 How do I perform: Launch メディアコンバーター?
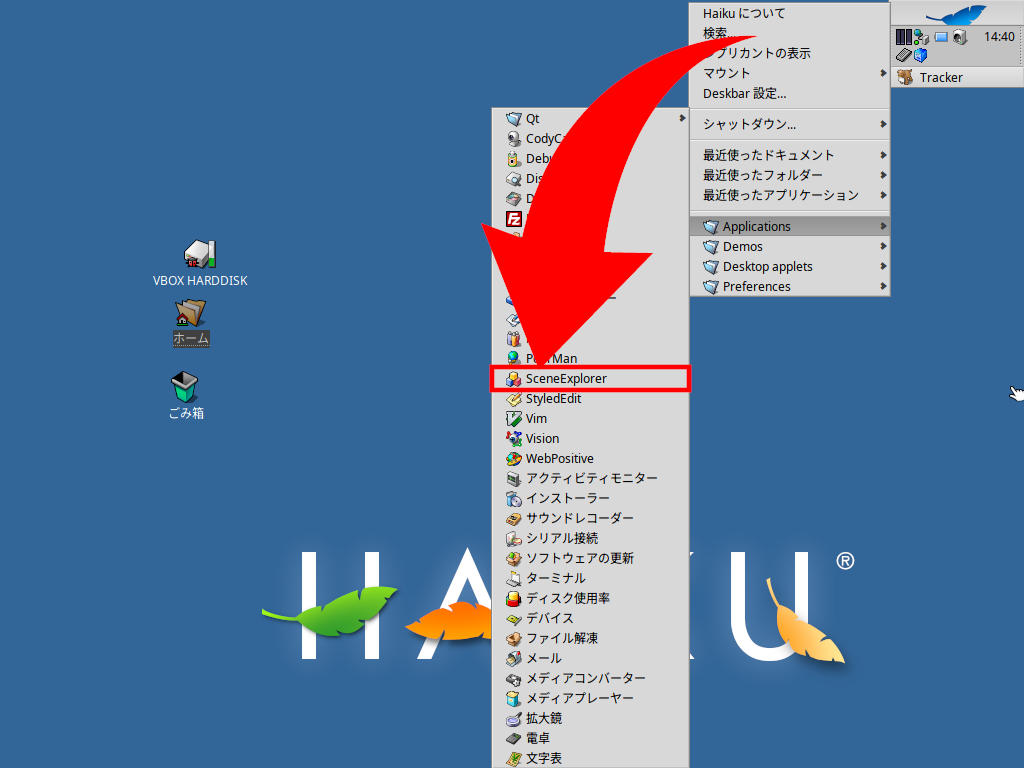pos(590,679)
